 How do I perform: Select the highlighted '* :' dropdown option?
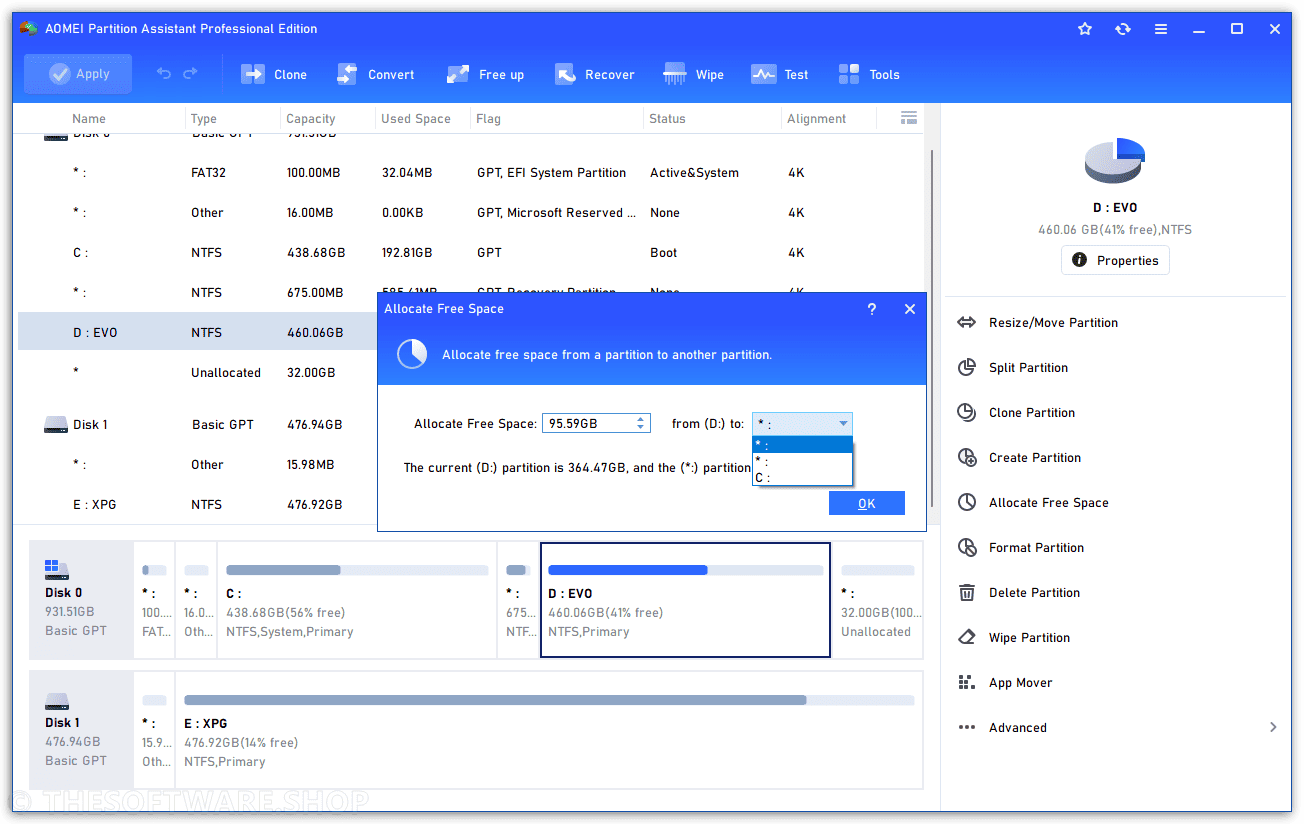coord(802,445)
